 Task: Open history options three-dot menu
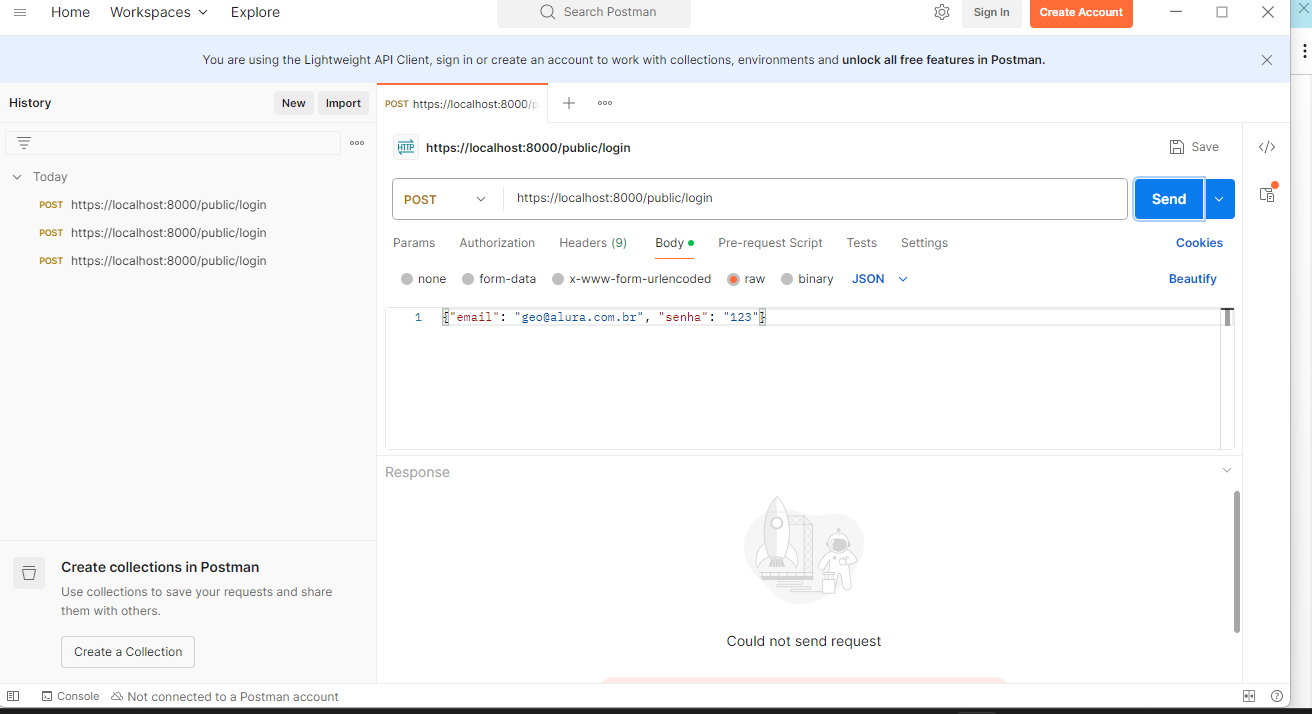pos(357,143)
